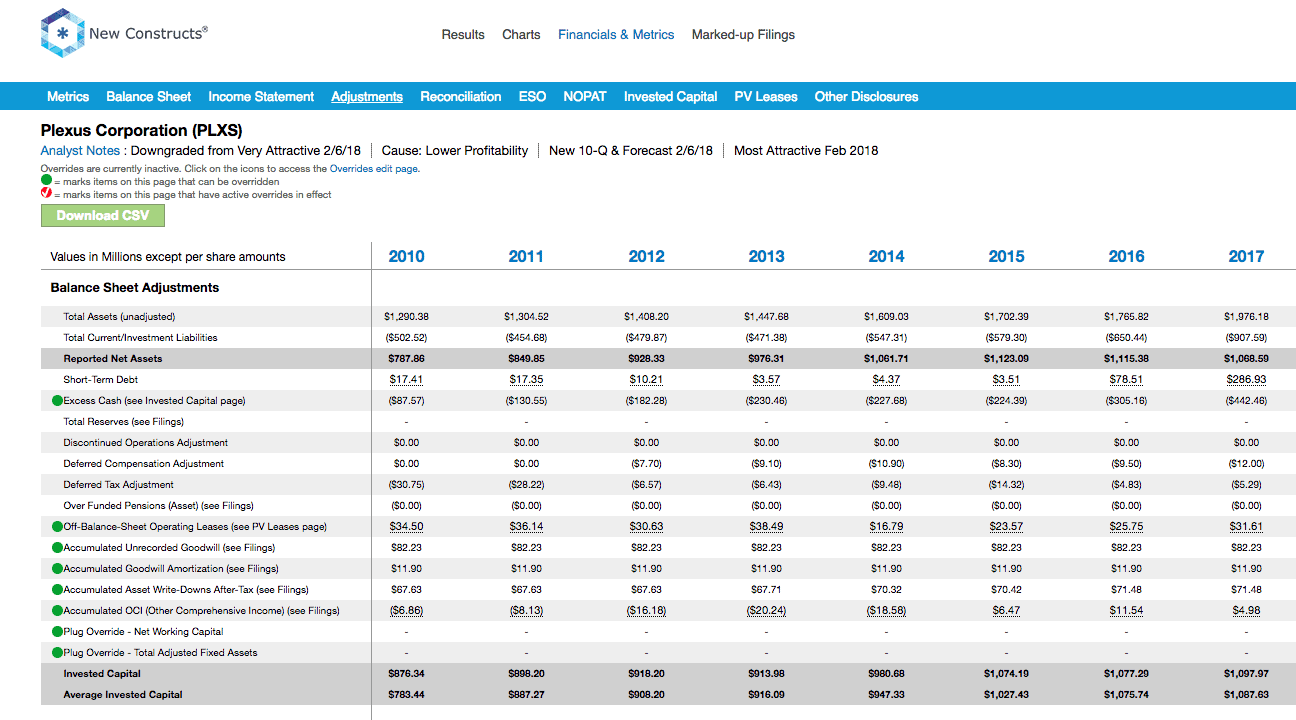Select the Adjustments tab
The height and width of the screenshot is (720, 1296).
367,97
